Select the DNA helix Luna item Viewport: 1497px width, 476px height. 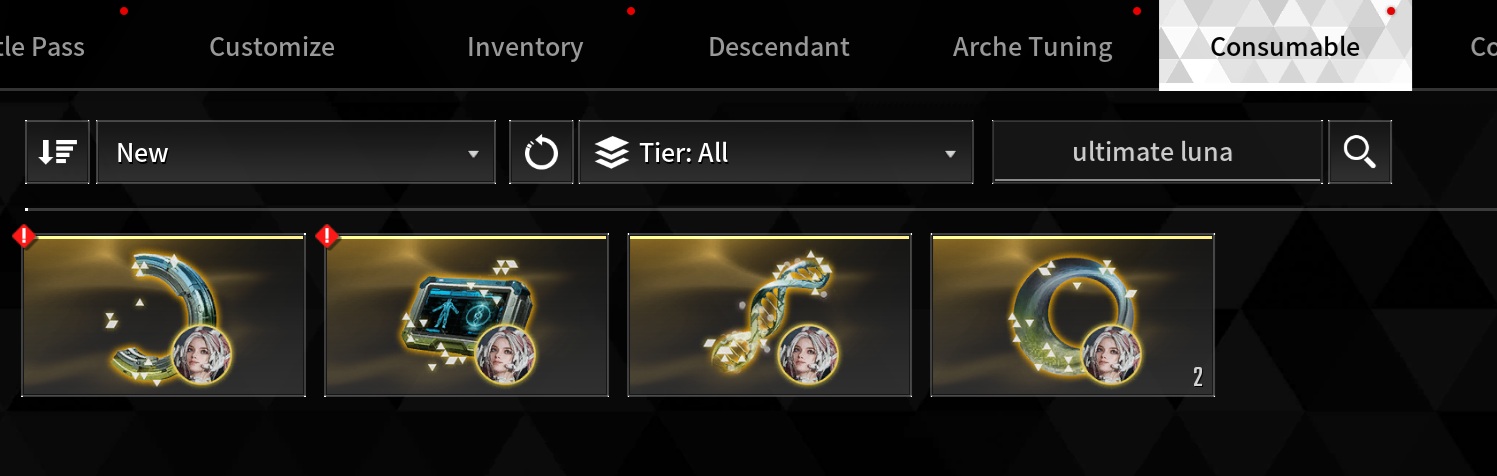coord(769,315)
